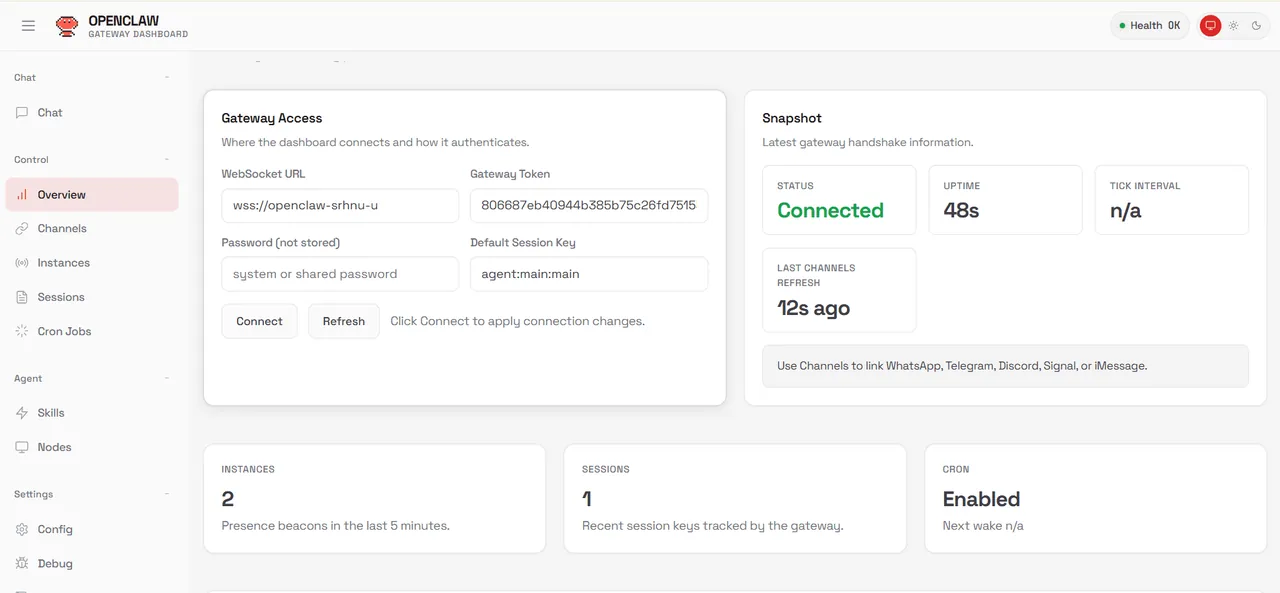Click the Overview bar chart icon
The height and width of the screenshot is (593, 1280).
(22, 195)
